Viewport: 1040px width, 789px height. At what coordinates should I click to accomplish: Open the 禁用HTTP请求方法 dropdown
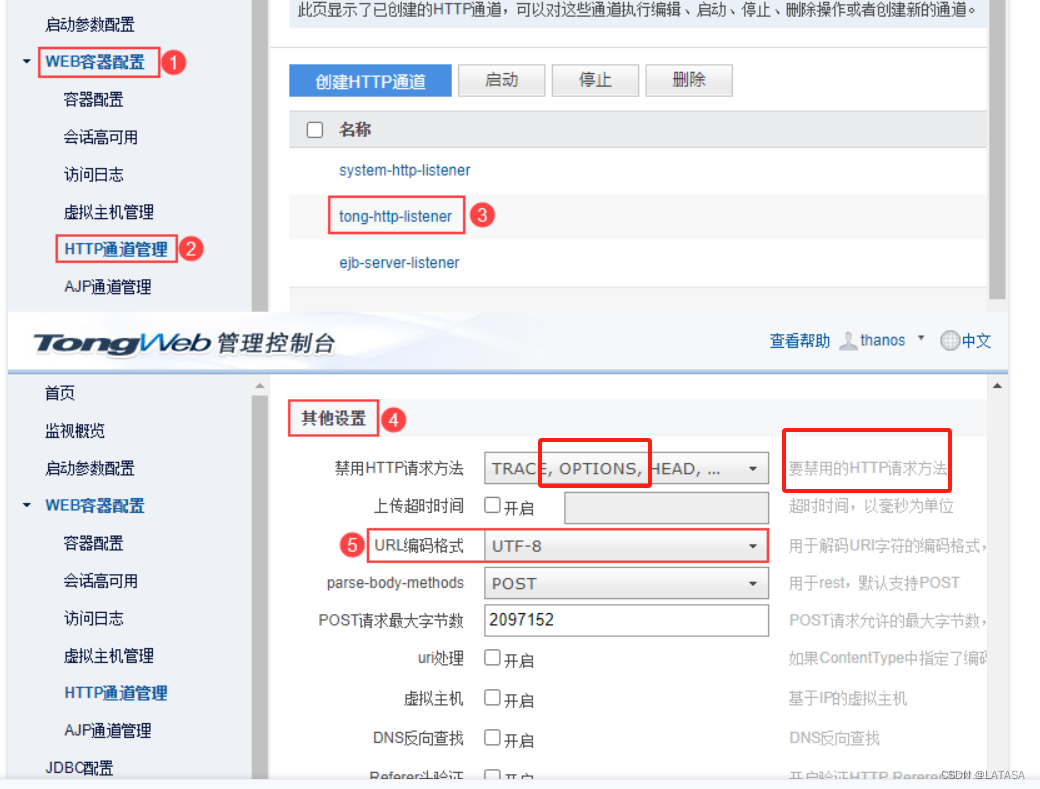pyautogui.click(x=626, y=468)
